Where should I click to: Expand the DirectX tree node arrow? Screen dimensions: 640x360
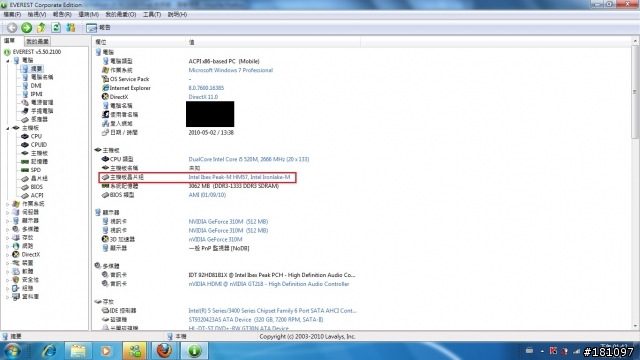(x=7, y=254)
